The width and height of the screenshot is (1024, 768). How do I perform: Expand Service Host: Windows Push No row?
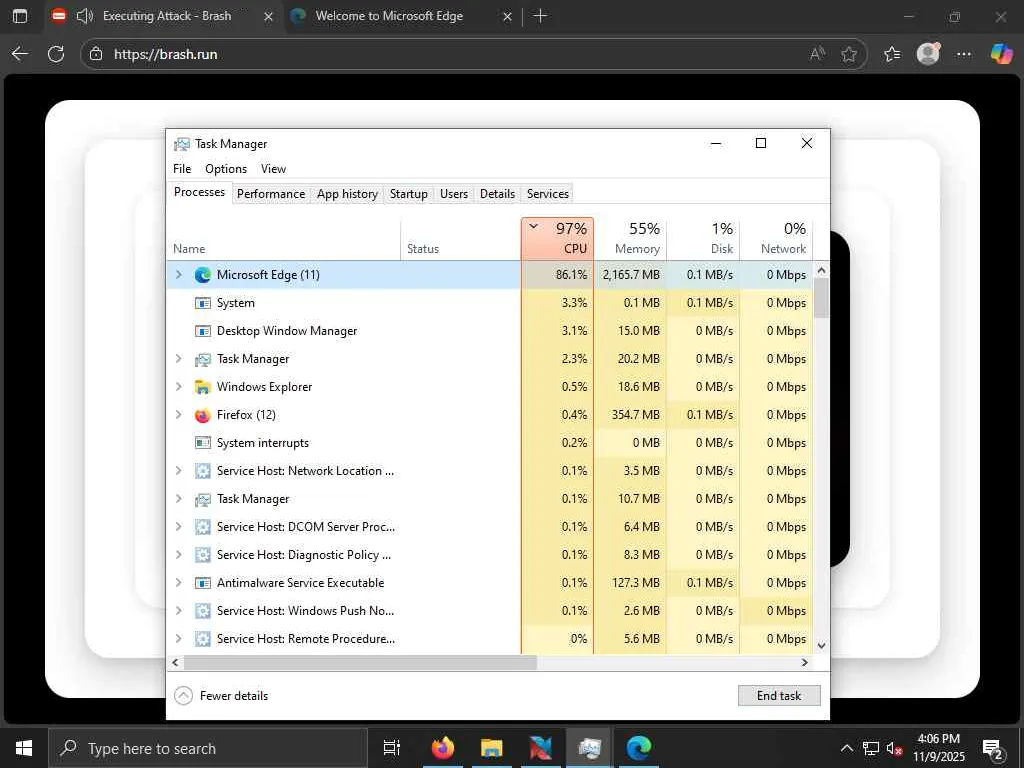178,611
